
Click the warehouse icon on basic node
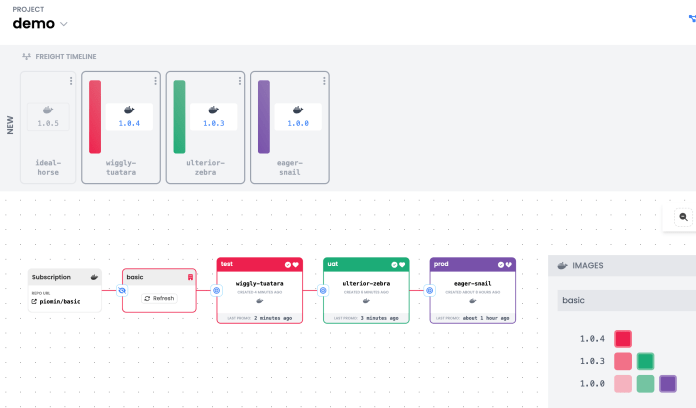[x=190, y=276]
